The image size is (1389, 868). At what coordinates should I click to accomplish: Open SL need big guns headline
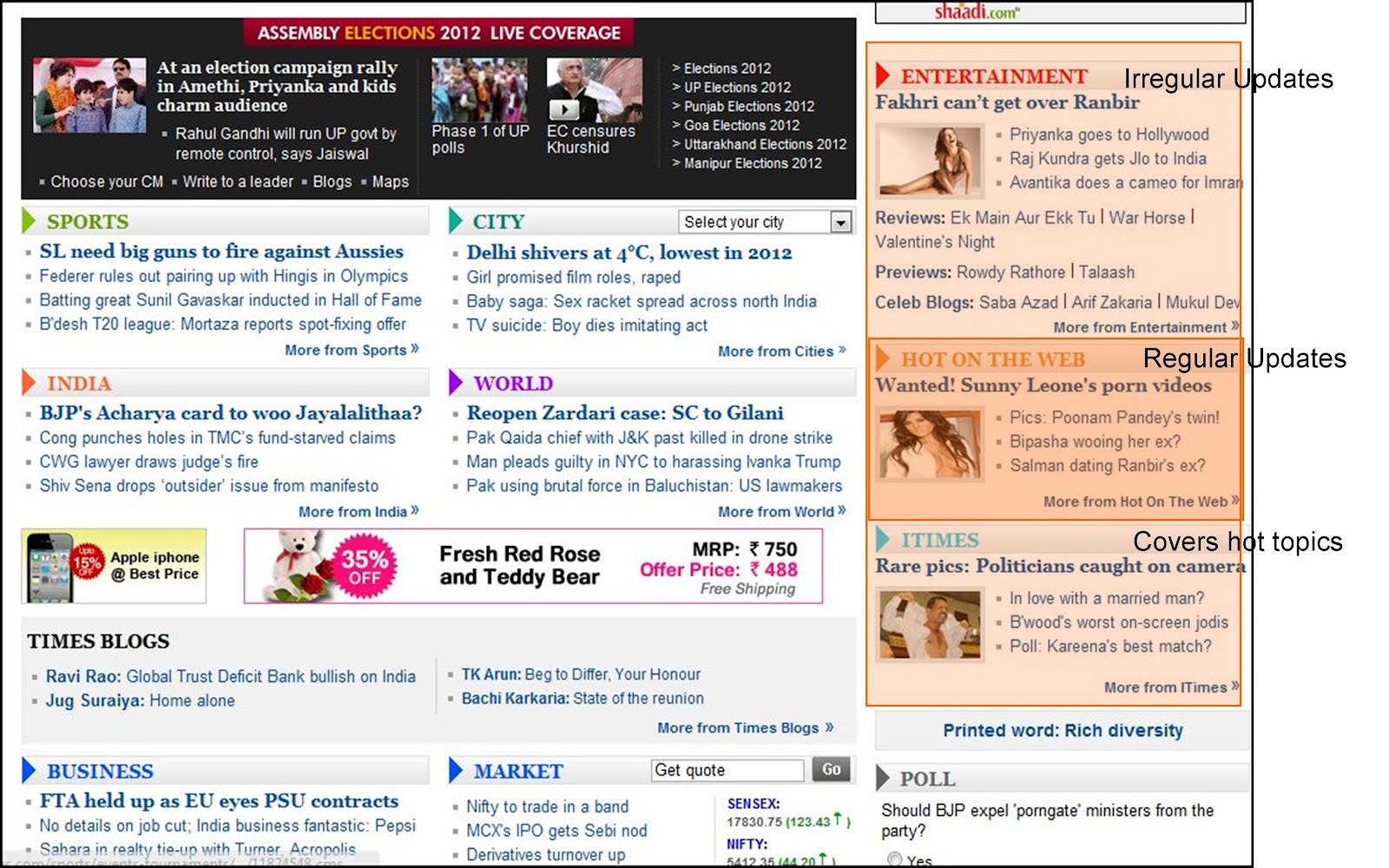(x=221, y=251)
